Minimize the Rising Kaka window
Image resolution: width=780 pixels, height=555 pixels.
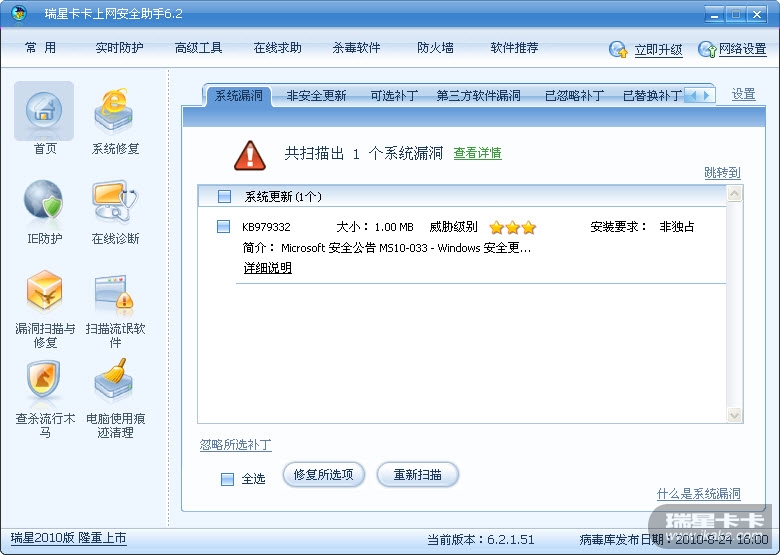click(x=715, y=14)
